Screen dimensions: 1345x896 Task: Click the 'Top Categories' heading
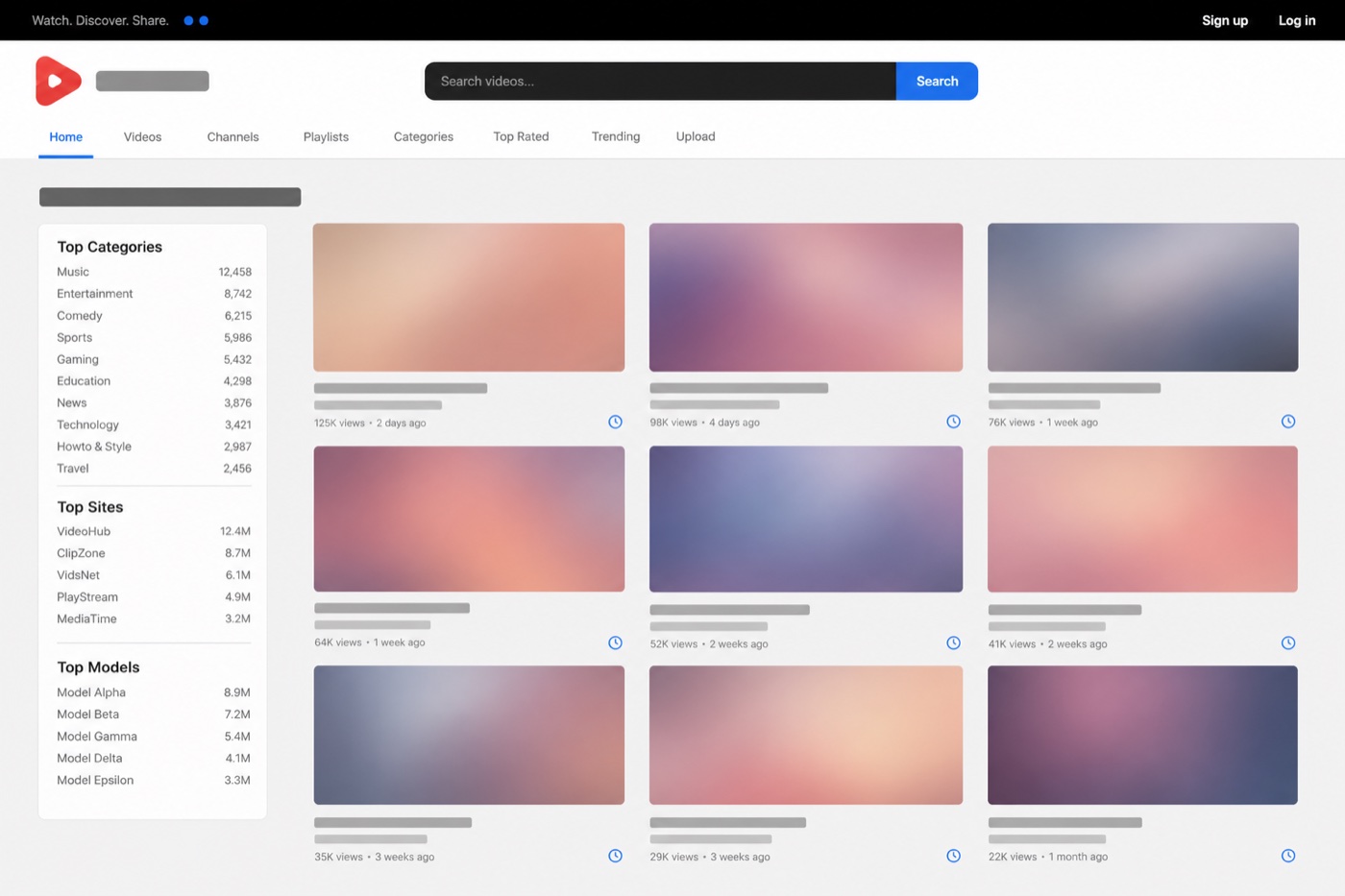[x=110, y=247]
